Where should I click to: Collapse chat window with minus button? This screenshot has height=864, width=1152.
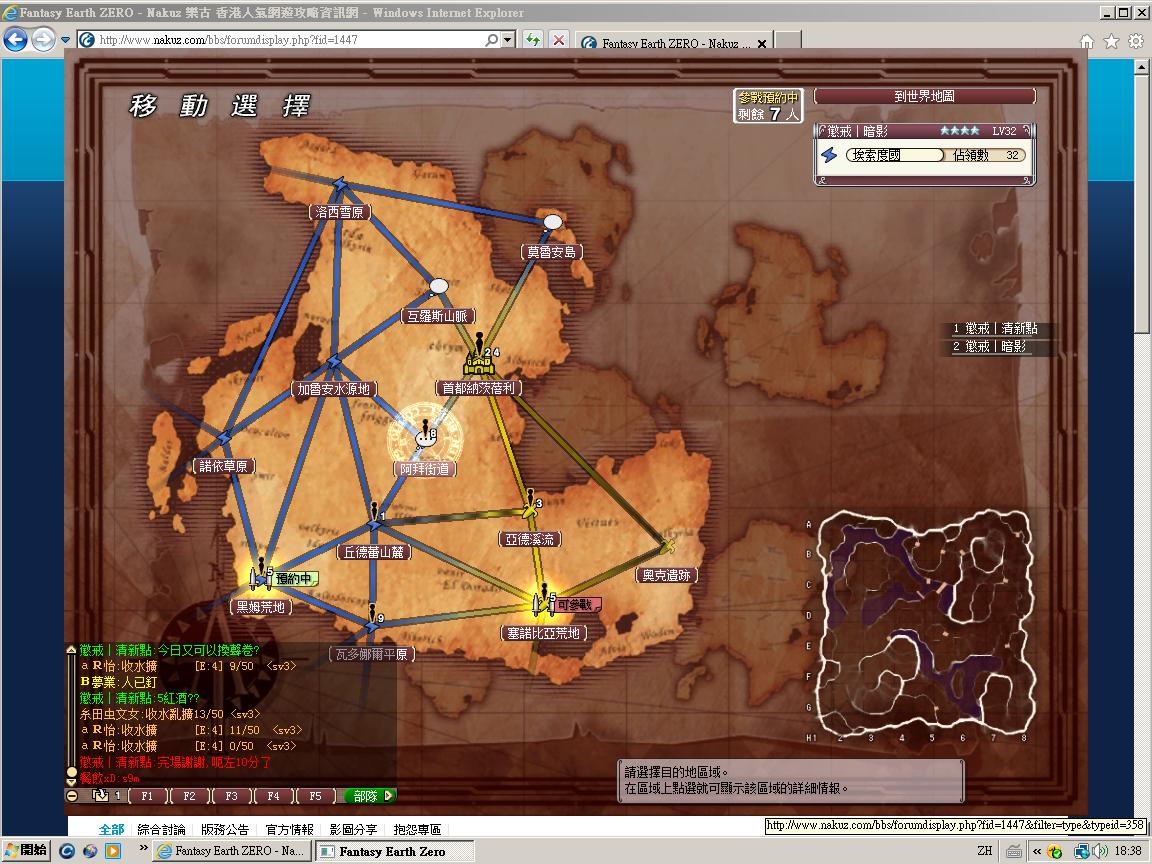pyautogui.click(x=72, y=796)
